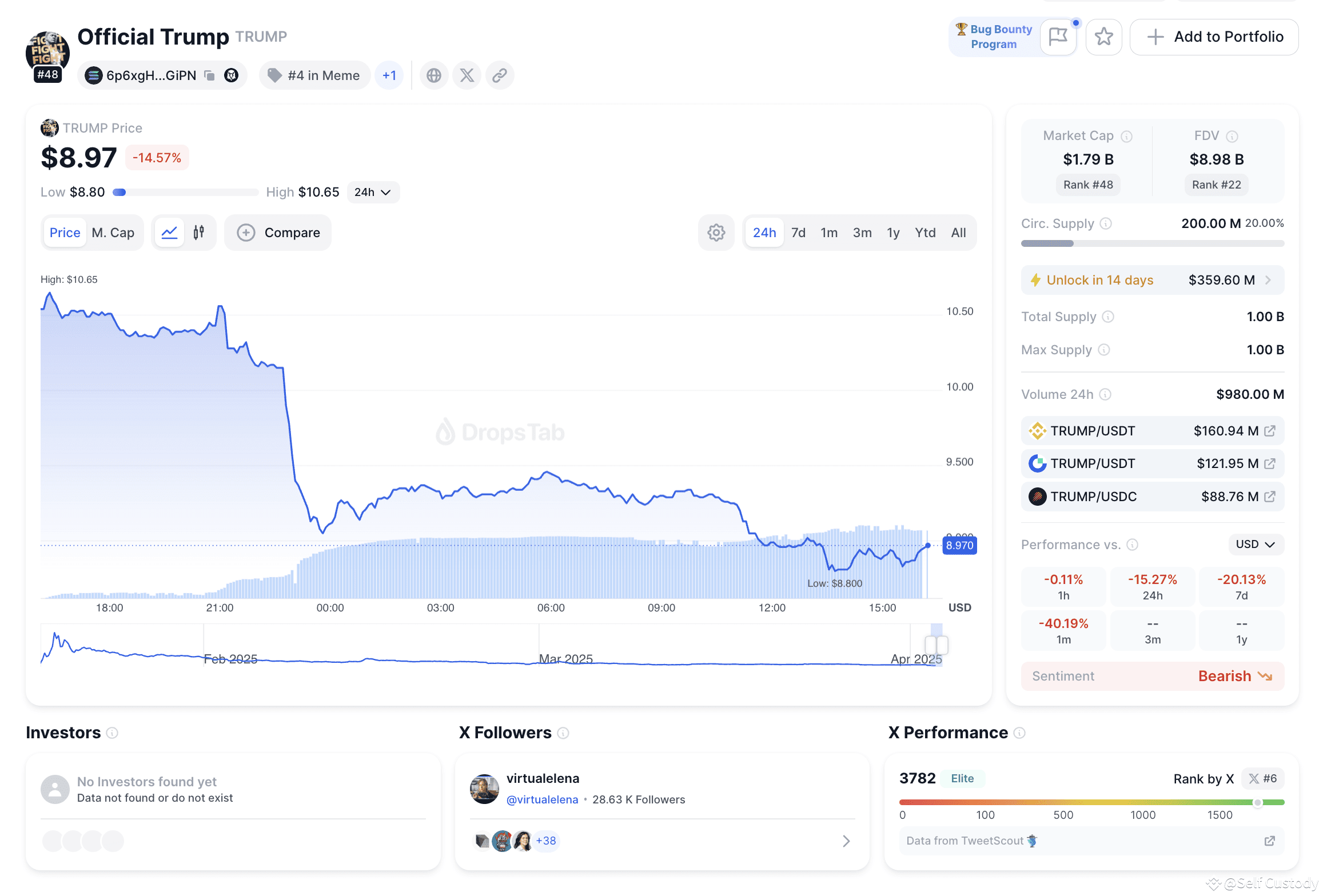The height and width of the screenshot is (896, 1323).
Task: Show FDV info tooltip icon
Action: pos(1232,137)
